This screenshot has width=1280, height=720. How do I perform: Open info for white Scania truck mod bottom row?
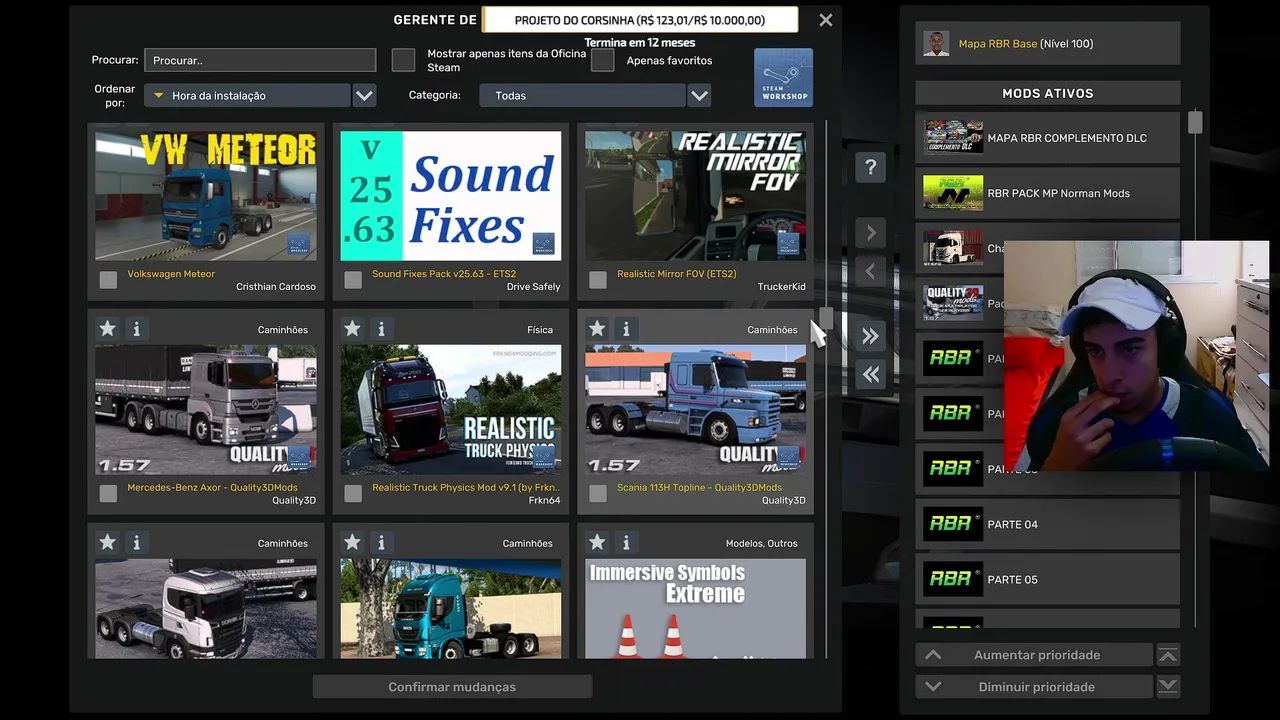tap(137, 543)
